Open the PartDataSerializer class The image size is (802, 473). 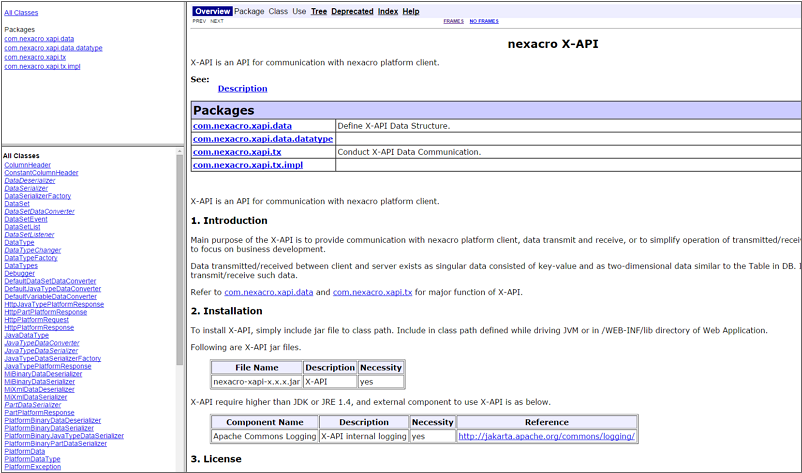33,405
